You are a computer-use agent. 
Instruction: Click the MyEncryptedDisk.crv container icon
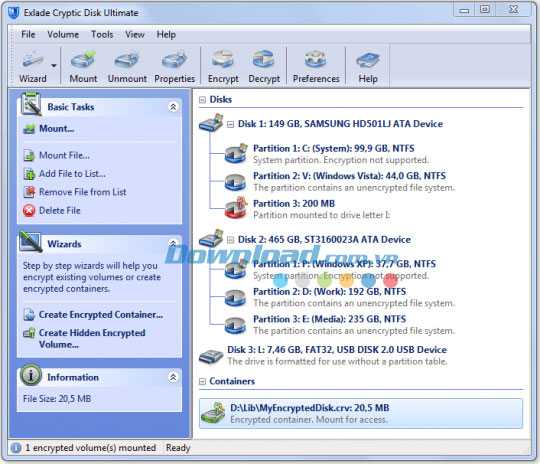click(x=213, y=413)
